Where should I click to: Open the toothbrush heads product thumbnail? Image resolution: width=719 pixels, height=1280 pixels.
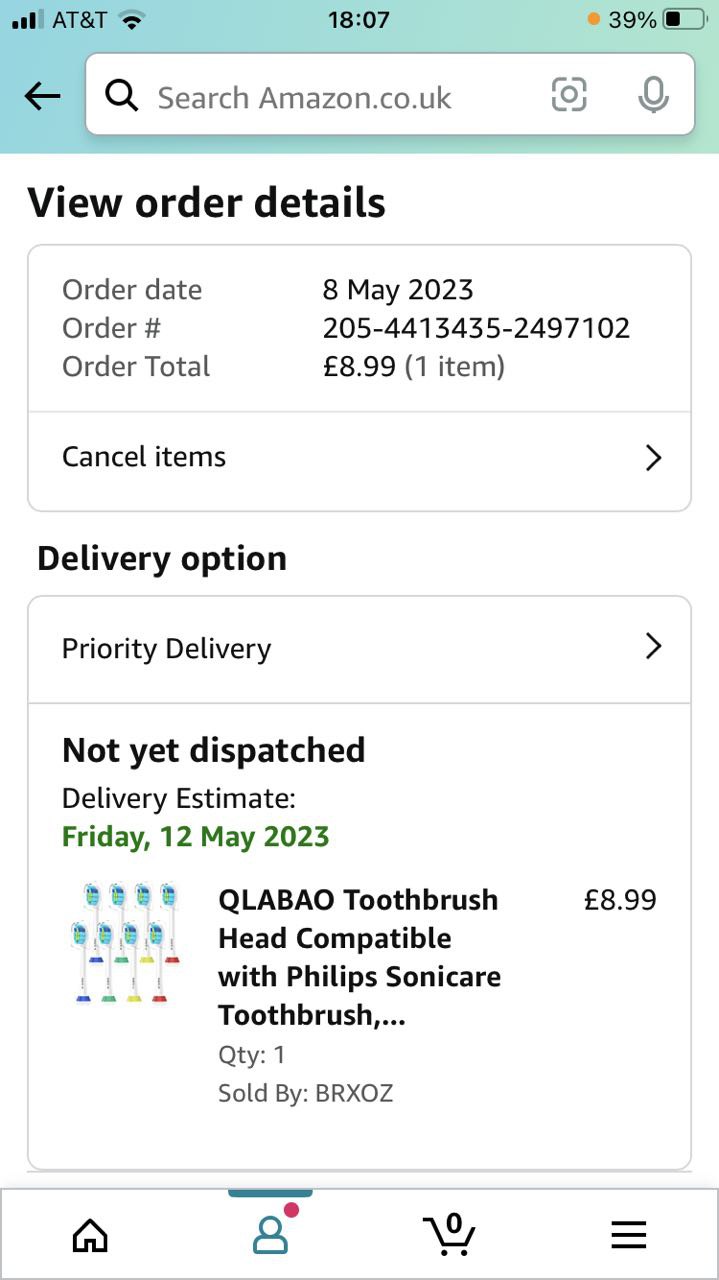click(x=125, y=942)
